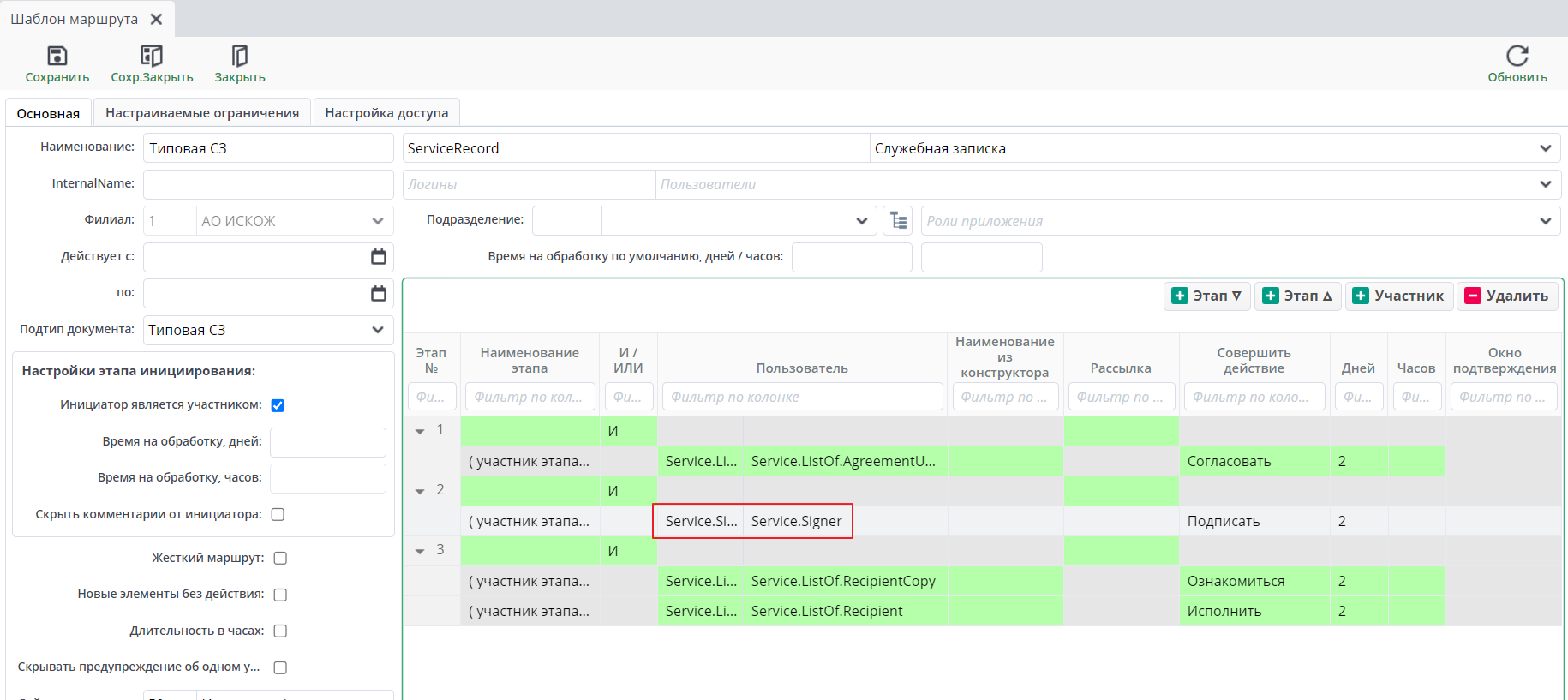Click the Сохранить save icon
1568x700 pixels.
coord(57,57)
